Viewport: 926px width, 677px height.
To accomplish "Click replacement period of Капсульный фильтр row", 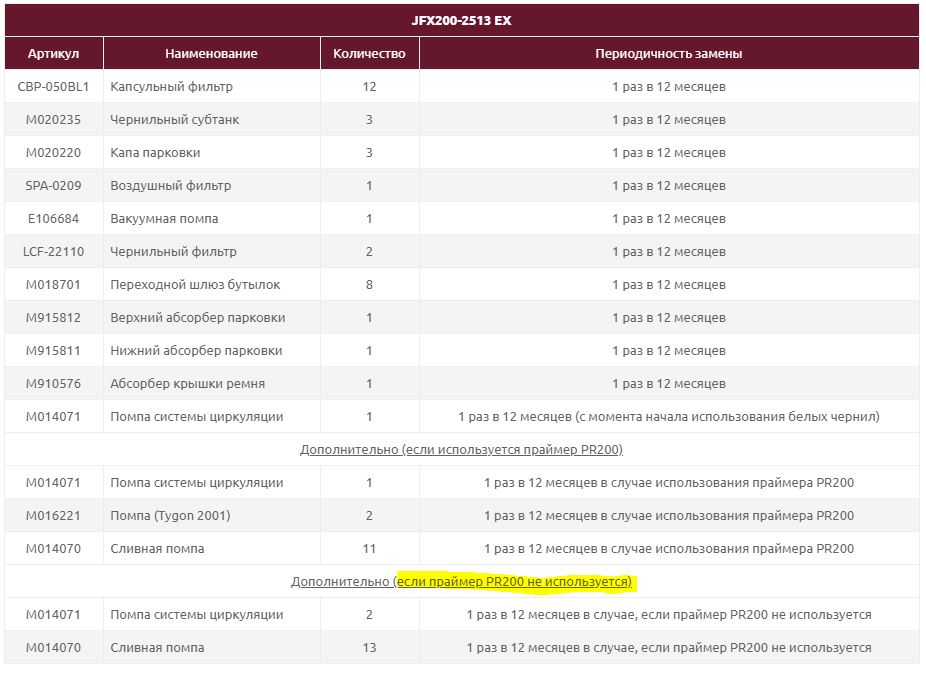I will (x=669, y=87).
